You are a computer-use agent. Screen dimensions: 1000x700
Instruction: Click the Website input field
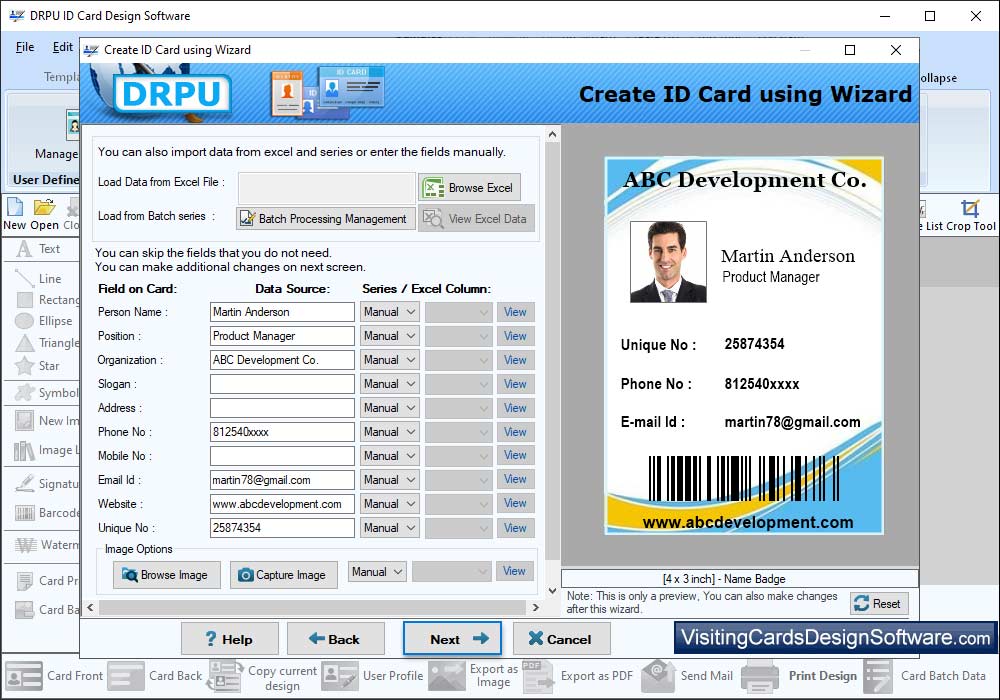(x=282, y=504)
